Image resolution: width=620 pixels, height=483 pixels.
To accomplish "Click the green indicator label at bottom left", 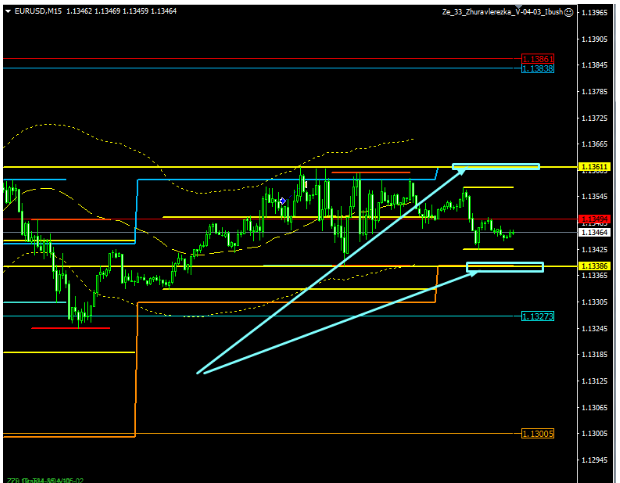I will click(x=45, y=480).
